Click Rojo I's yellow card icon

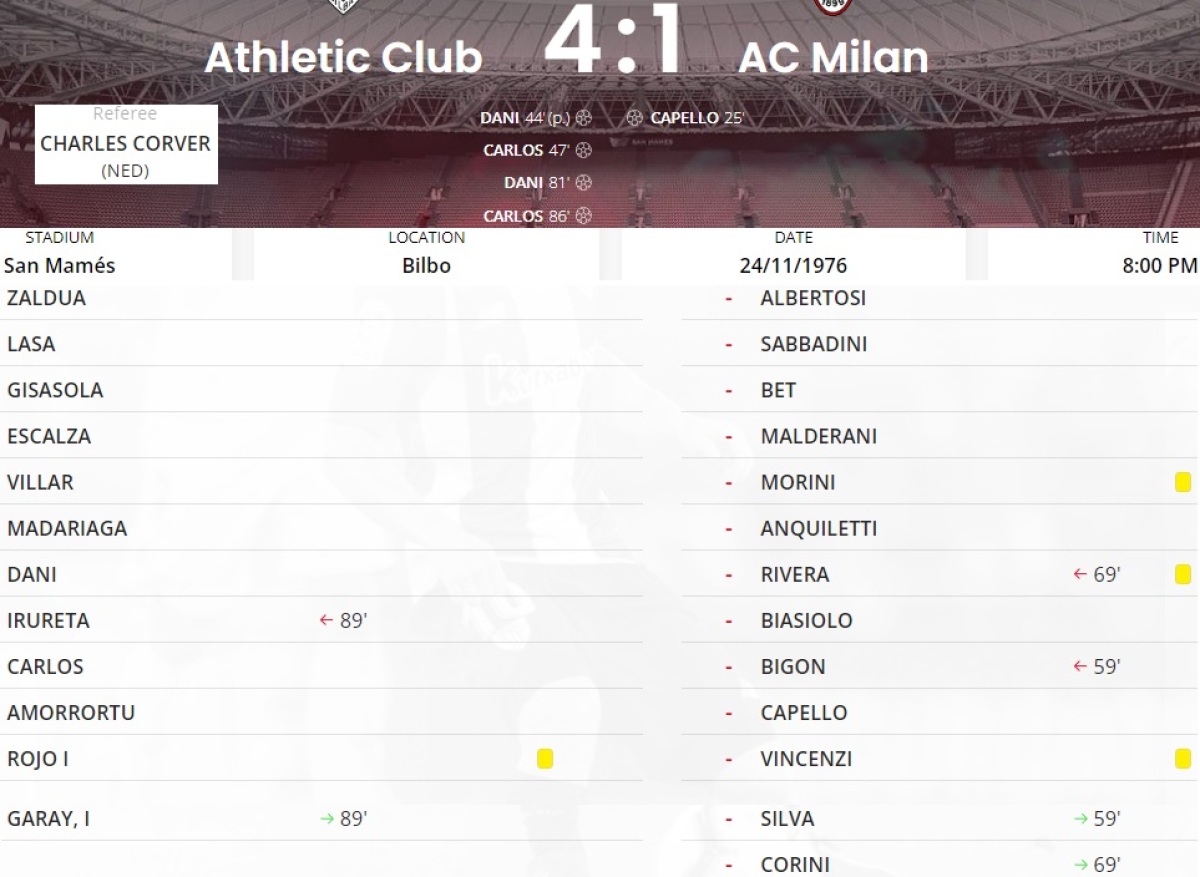click(545, 759)
